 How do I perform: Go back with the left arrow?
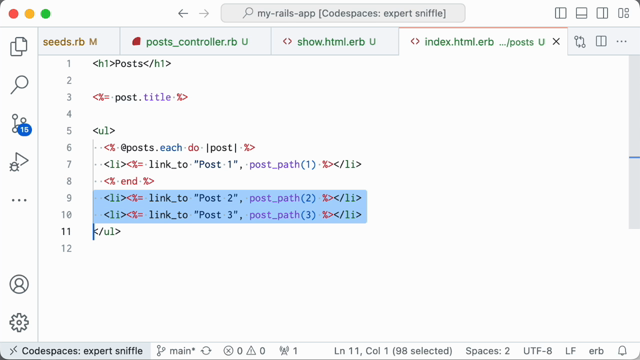(x=183, y=13)
